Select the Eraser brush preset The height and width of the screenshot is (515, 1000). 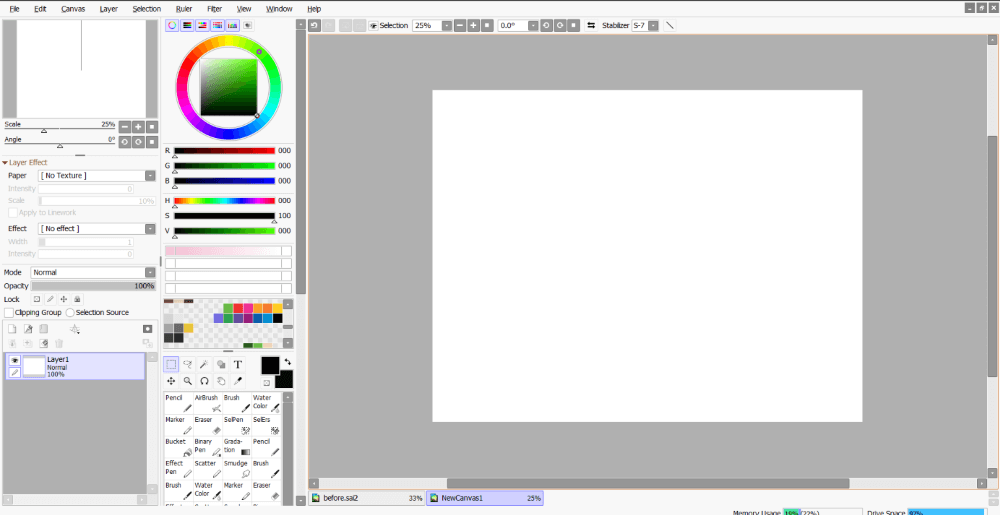coord(207,424)
